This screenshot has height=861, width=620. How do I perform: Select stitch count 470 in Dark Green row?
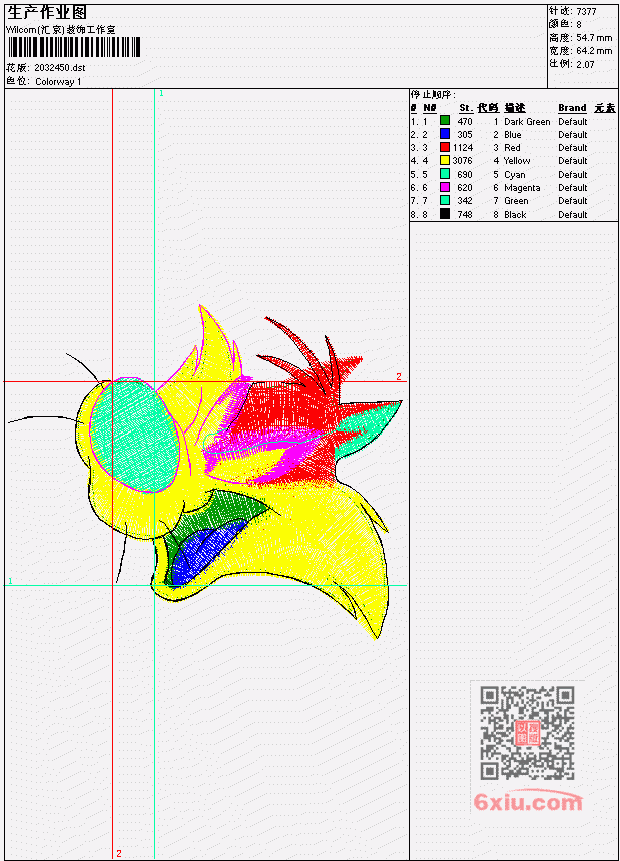[x=465, y=121]
